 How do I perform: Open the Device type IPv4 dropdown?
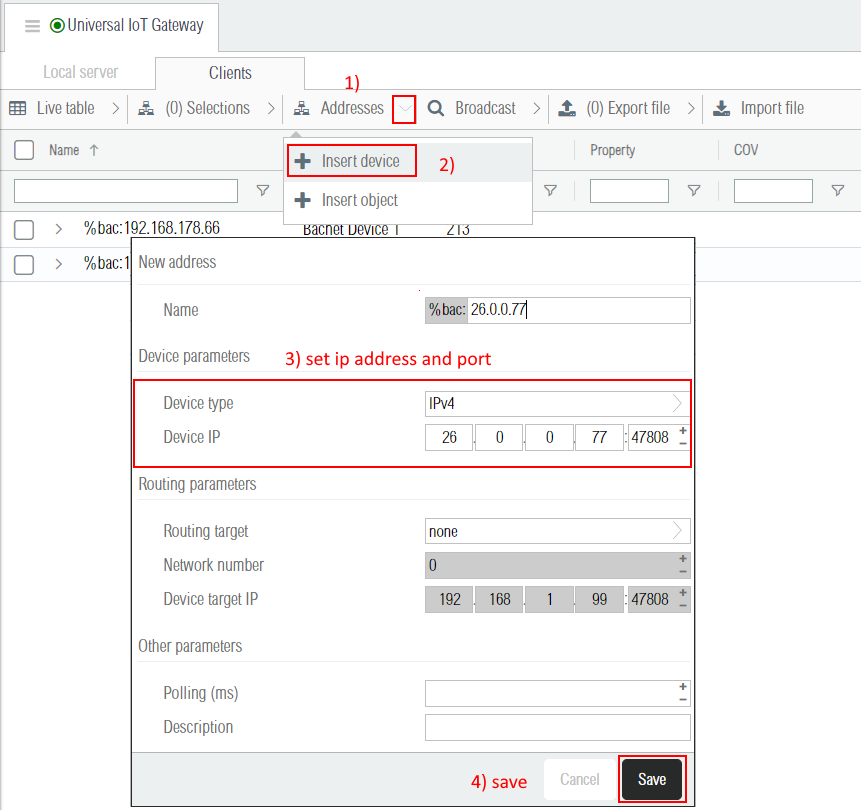676,403
